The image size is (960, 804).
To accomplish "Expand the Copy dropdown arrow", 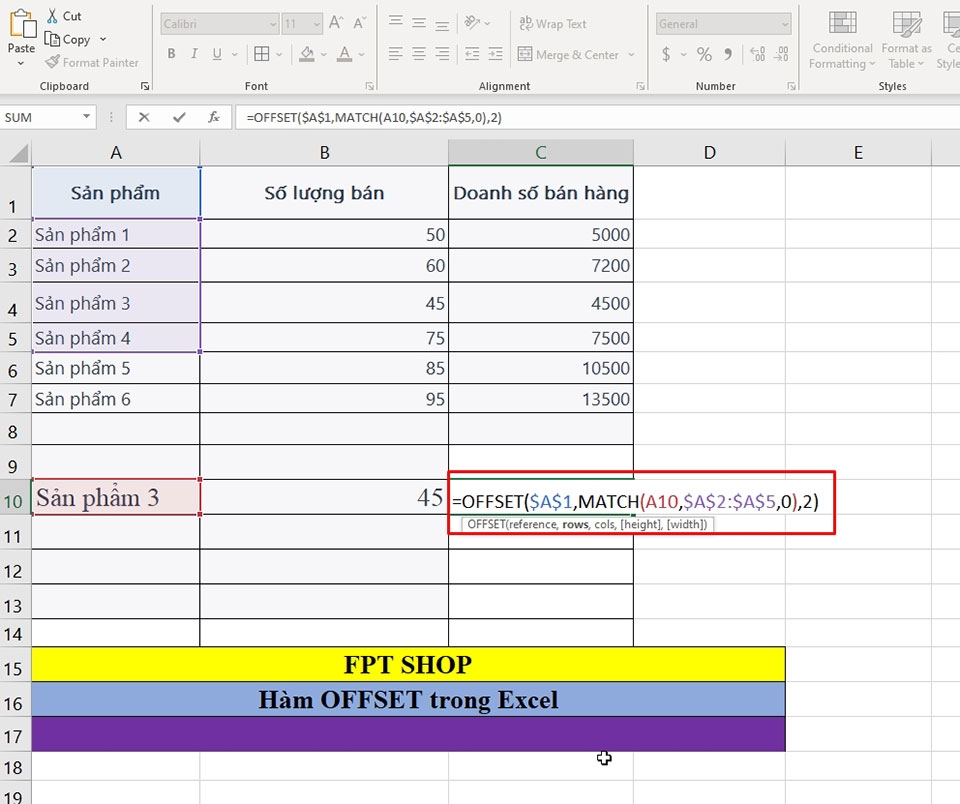I will [x=103, y=39].
